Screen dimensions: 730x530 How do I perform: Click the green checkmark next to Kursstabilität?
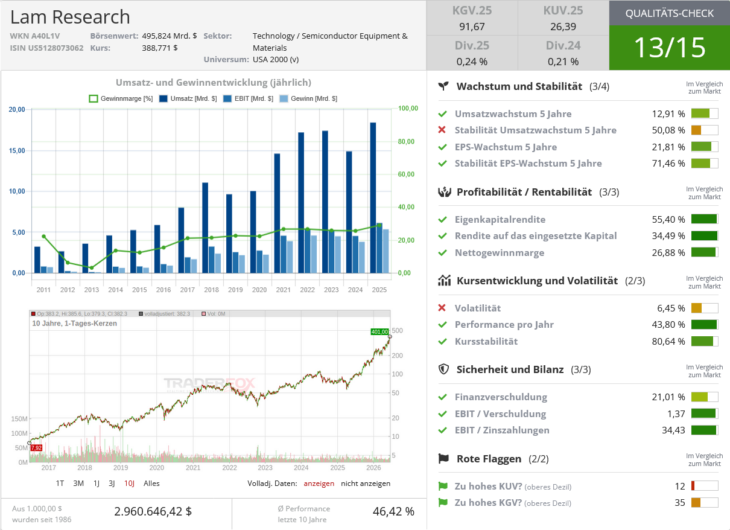[442, 341]
